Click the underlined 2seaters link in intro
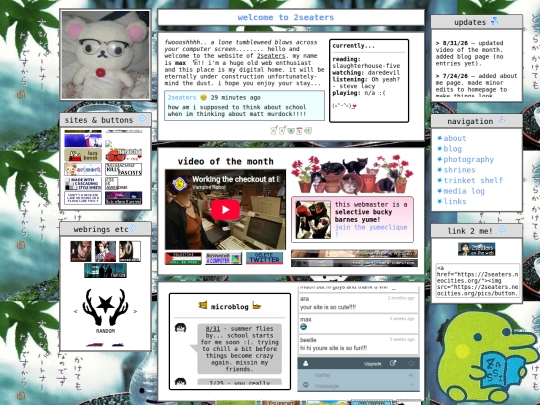This screenshot has height=405, width=540. coord(271,56)
